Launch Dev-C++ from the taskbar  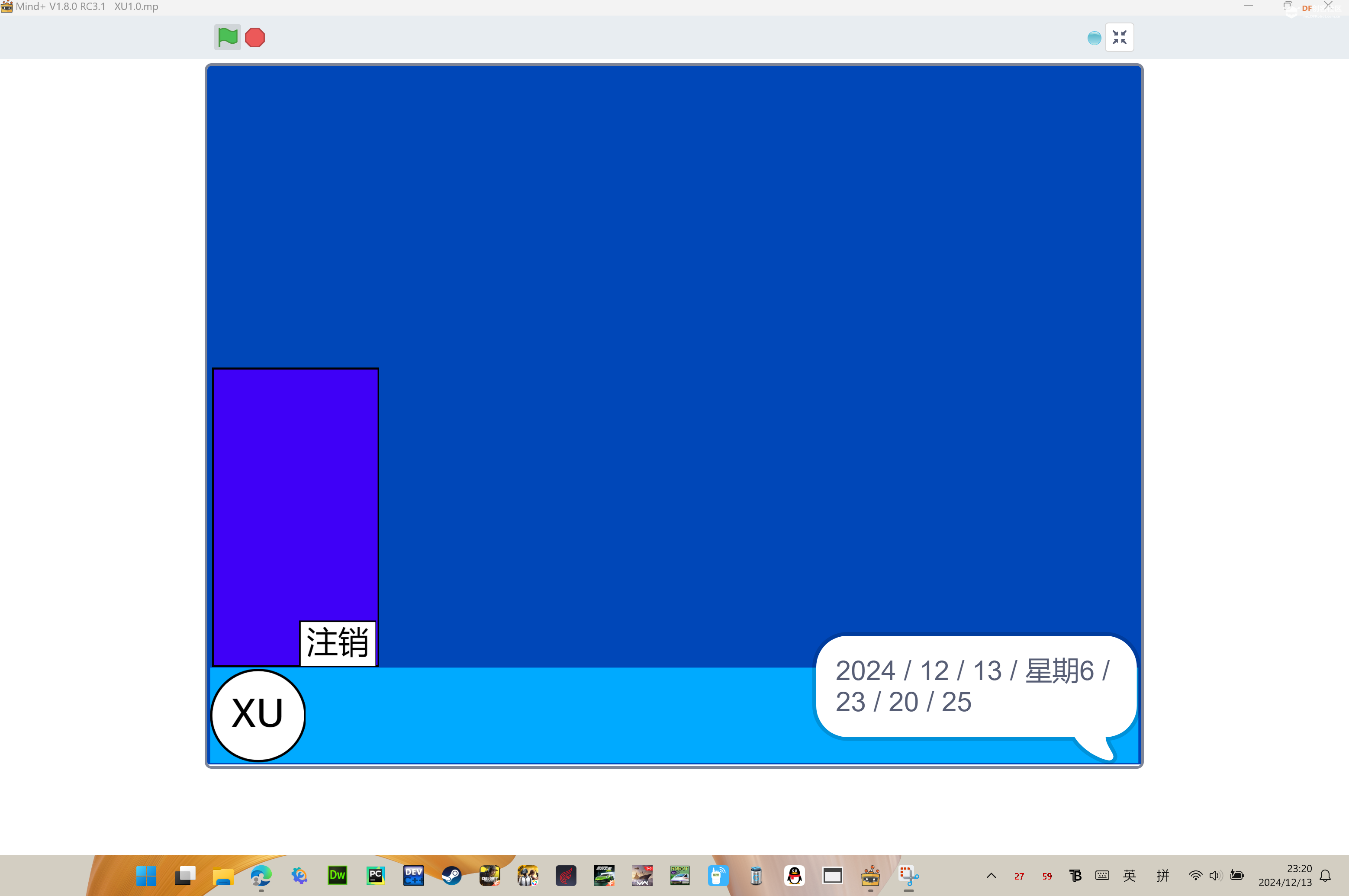(414, 875)
